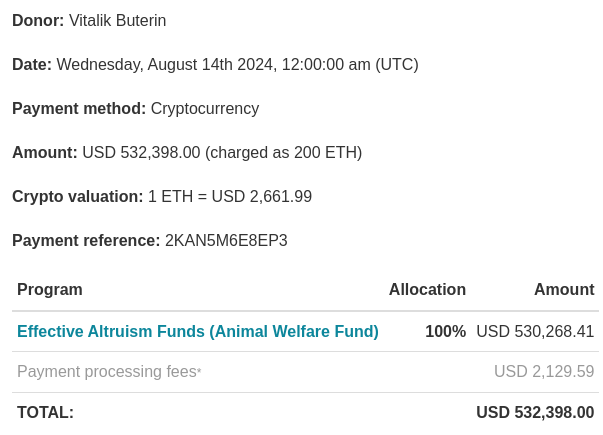The width and height of the screenshot is (603, 435).
Task: Click the Program column header
Action: tap(50, 290)
